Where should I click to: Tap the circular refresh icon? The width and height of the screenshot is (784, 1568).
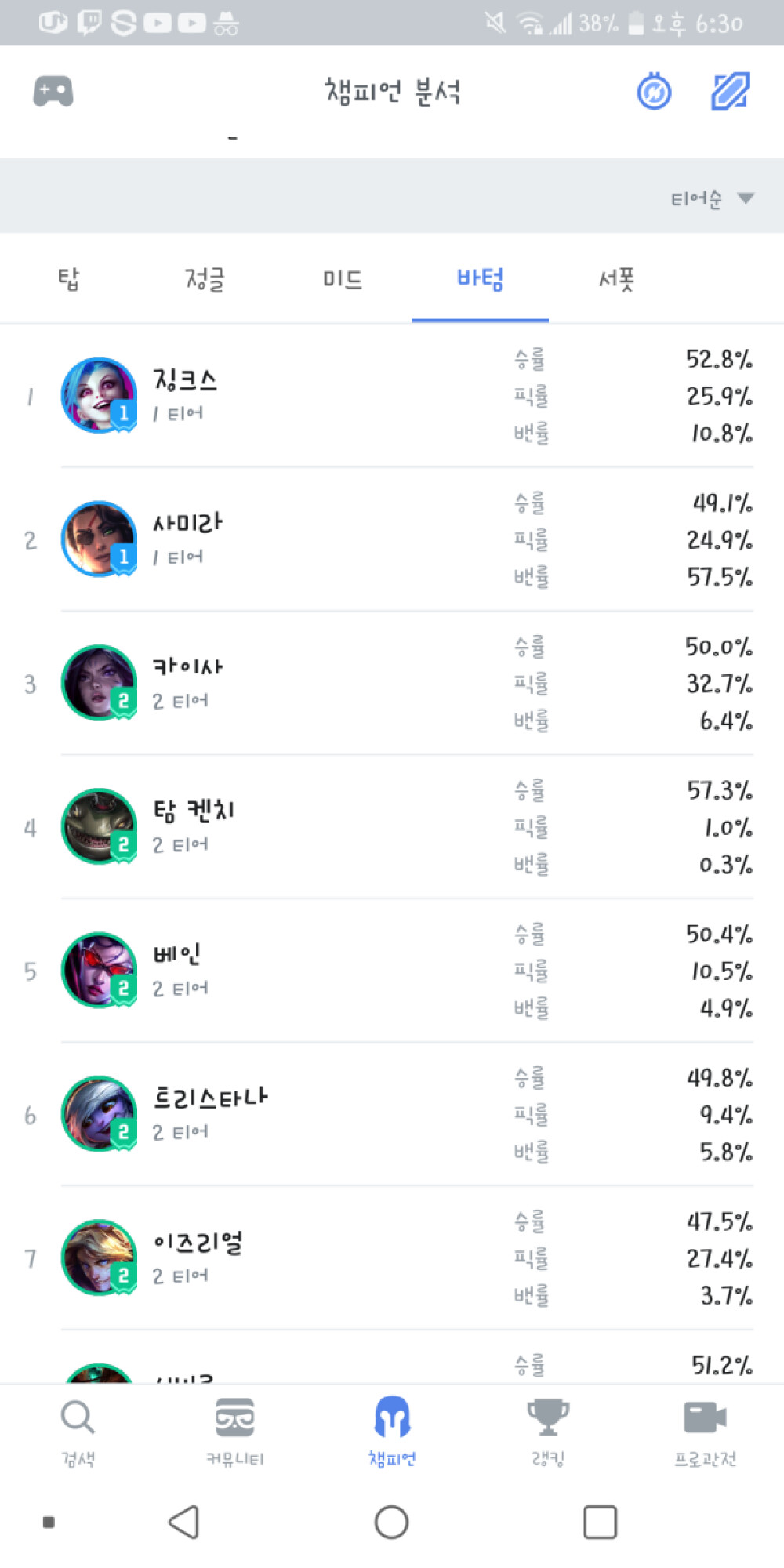654,92
